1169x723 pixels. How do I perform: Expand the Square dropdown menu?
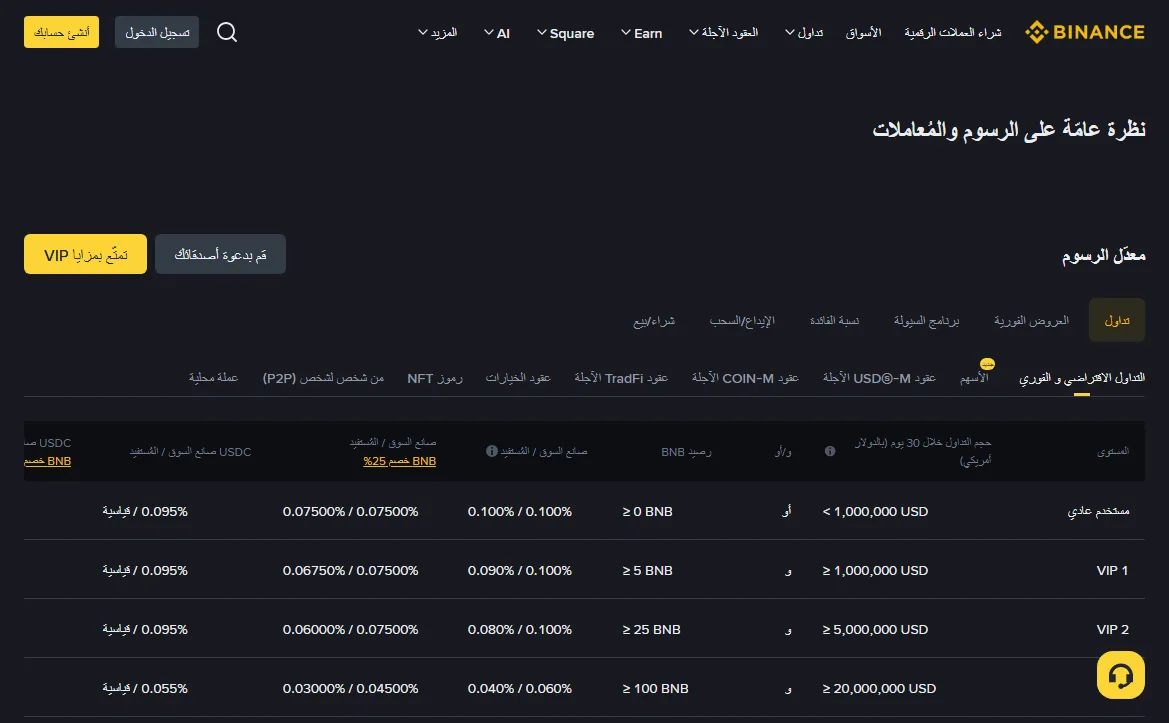[566, 33]
